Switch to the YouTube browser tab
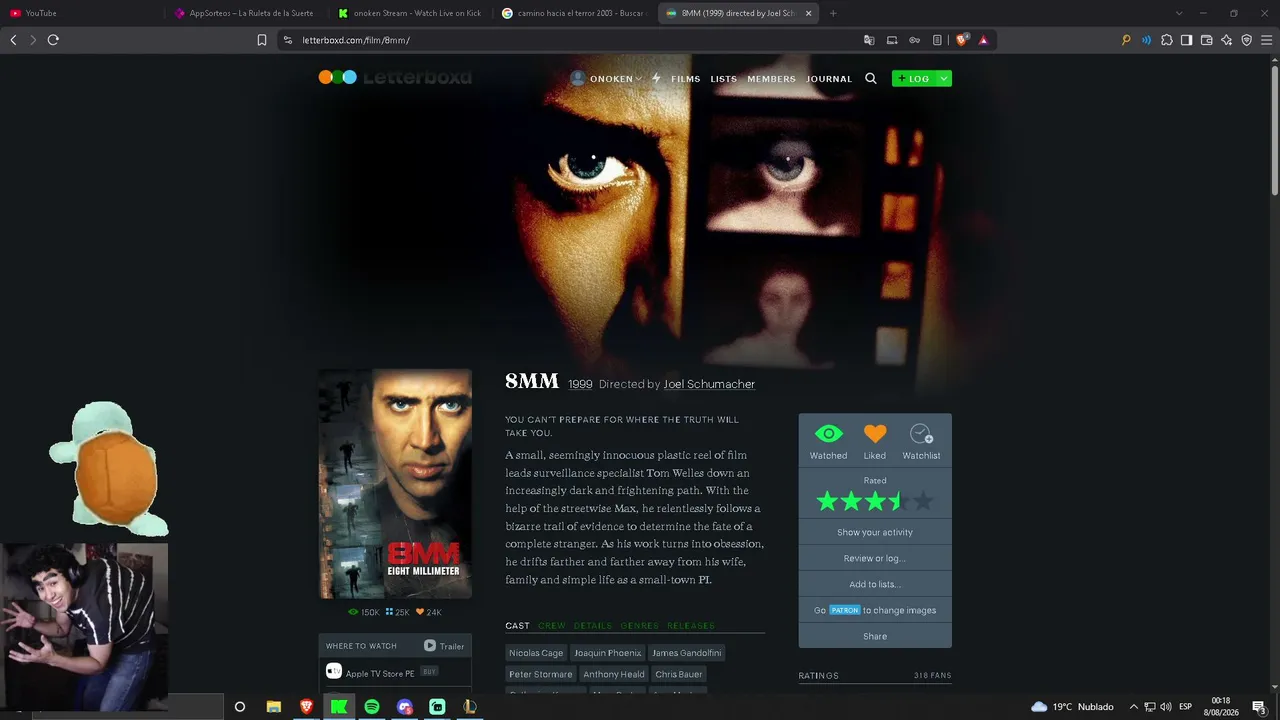This screenshot has height=720, width=1280. pyautogui.click(x=80, y=13)
